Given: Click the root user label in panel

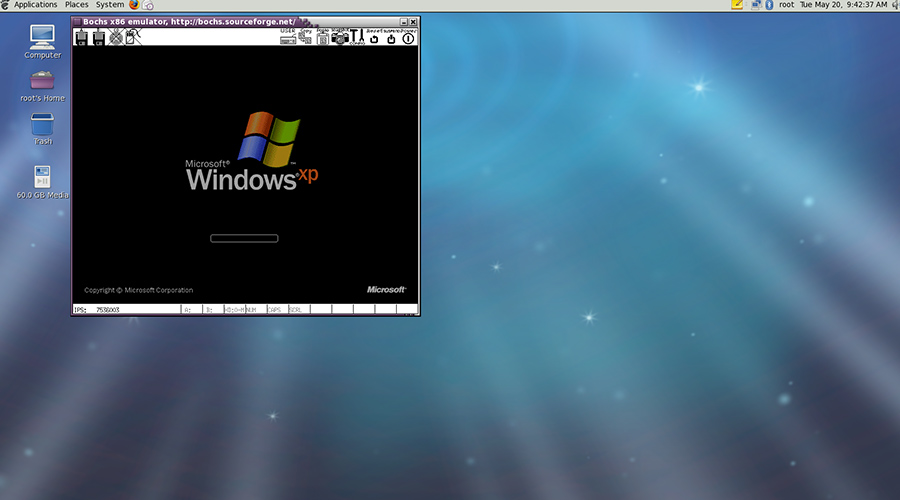Looking at the screenshot, I should [x=786, y=5].
